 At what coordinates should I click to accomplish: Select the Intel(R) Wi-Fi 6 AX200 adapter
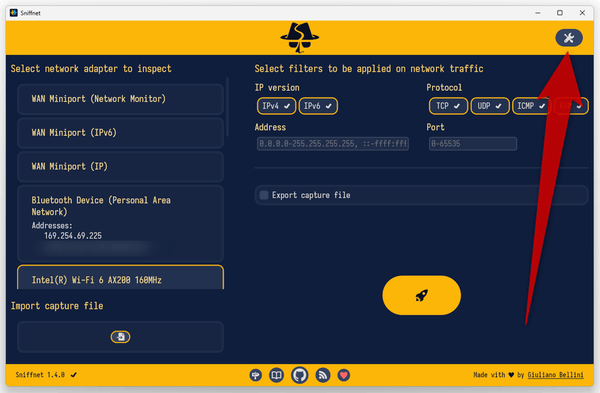coord(121,277)
